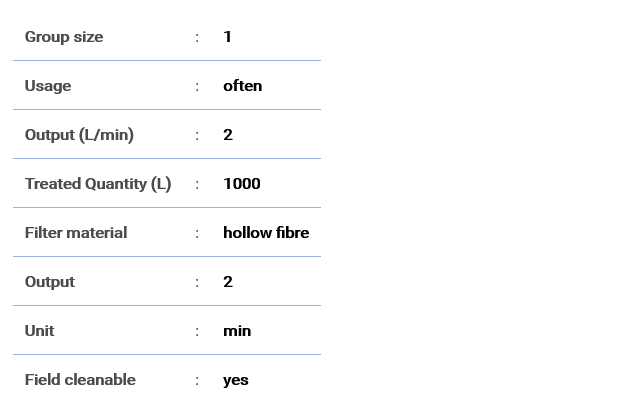Click the Group size label
This screenshot has height=415, width=628.
click(x=64, y=37)
